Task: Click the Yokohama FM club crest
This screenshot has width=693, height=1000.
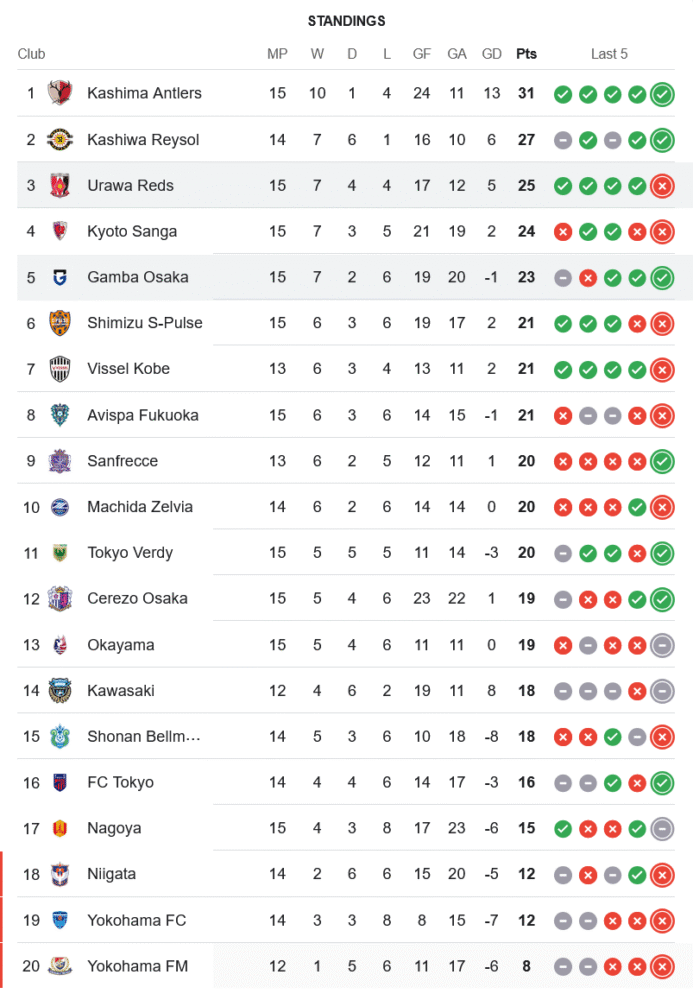Action: pos(60,966)
